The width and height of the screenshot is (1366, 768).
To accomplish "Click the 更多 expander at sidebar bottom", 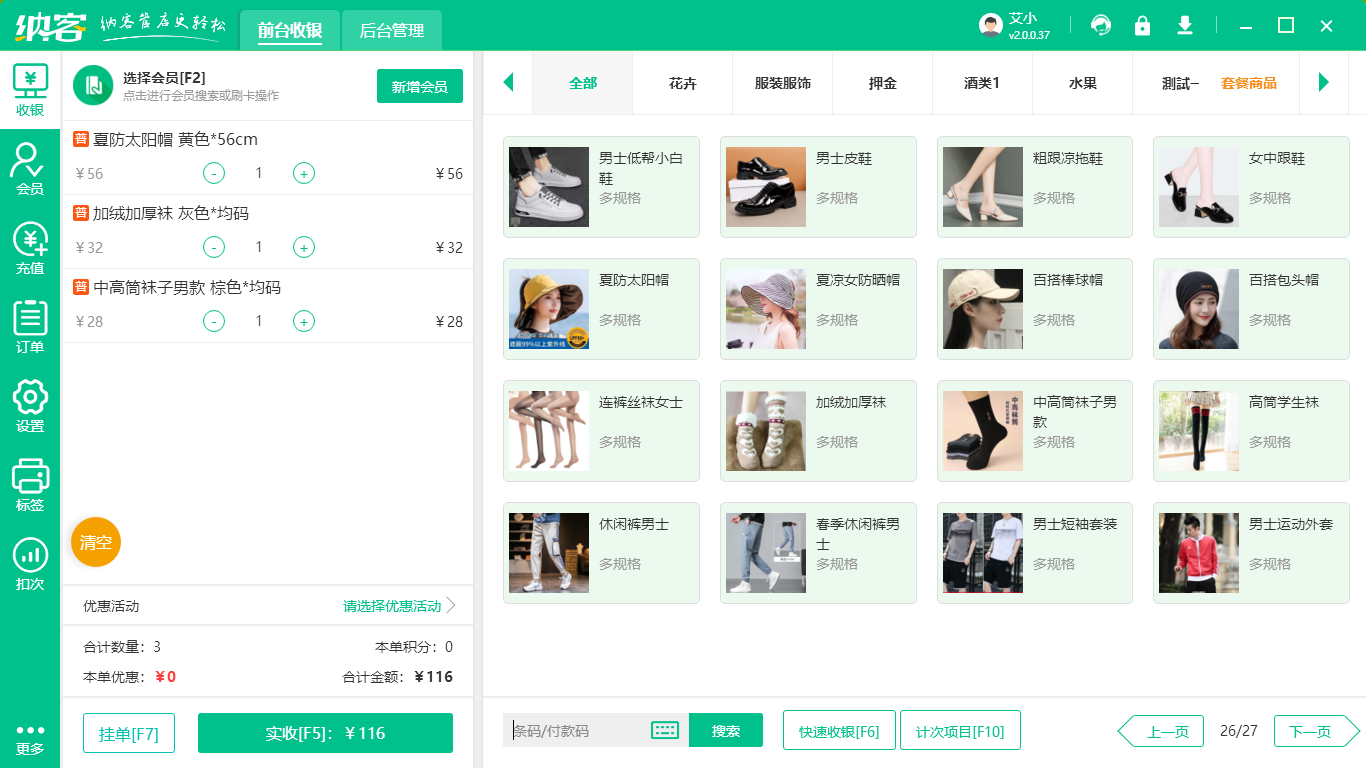I will (x=29, y=730).
